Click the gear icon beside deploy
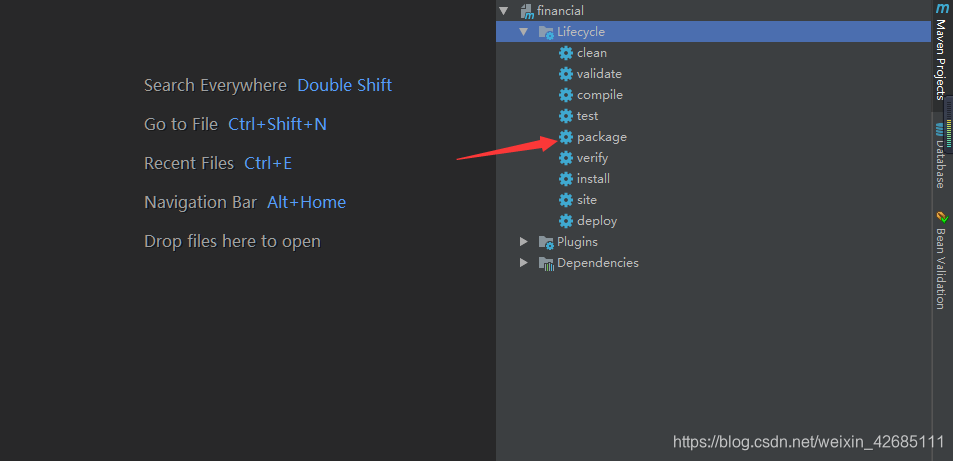 pos(566,221)
